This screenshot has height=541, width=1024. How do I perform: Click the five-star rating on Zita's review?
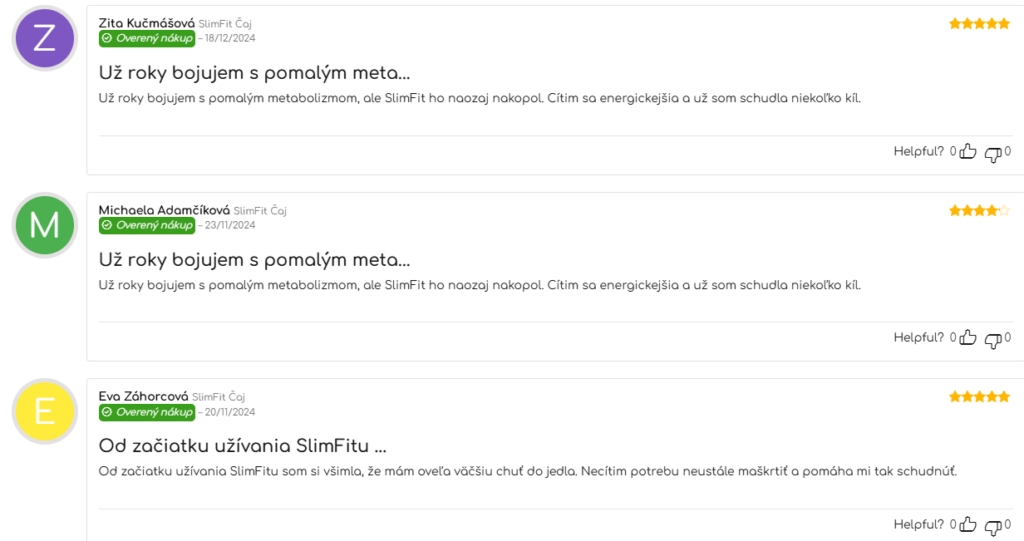tap(979, 24)
